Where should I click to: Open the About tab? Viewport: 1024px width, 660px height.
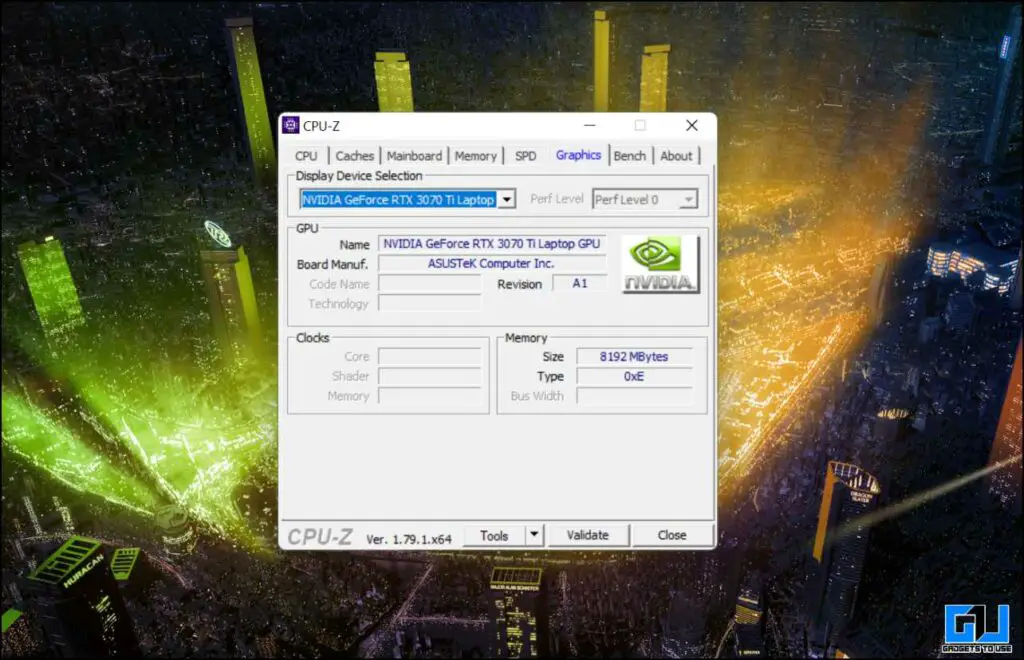(676, 156)
